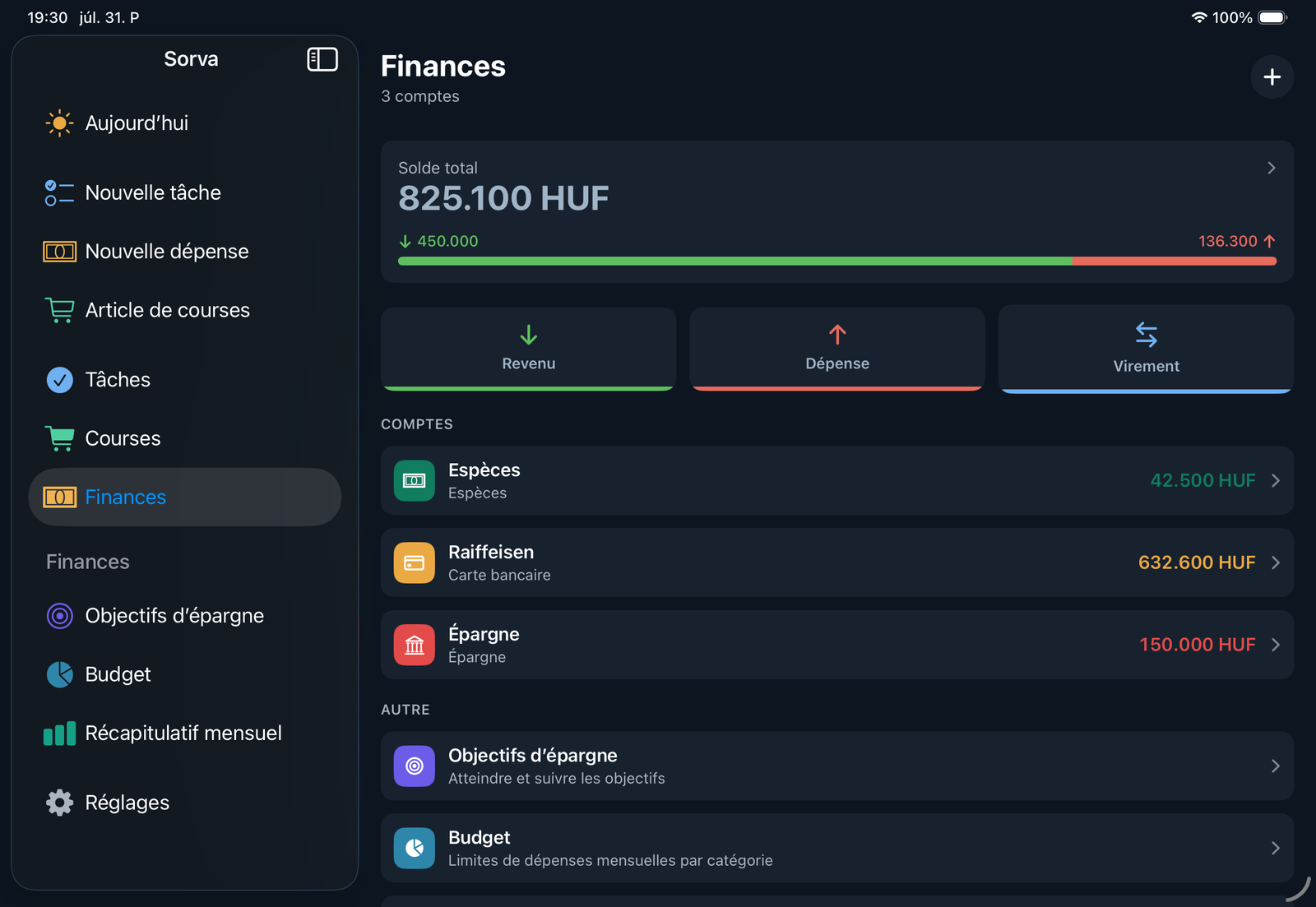
Task: Toggle the sidebar panel icon
Action: coord(322,59)
